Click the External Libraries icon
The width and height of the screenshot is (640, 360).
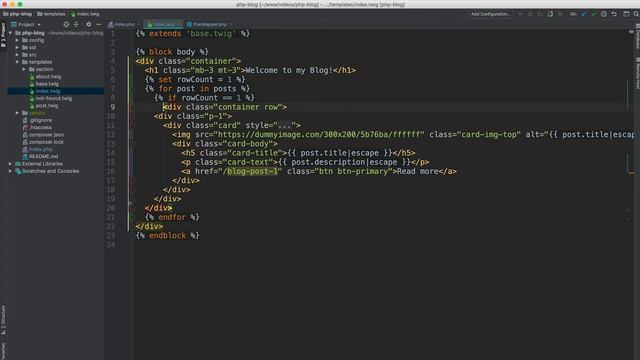18,164
